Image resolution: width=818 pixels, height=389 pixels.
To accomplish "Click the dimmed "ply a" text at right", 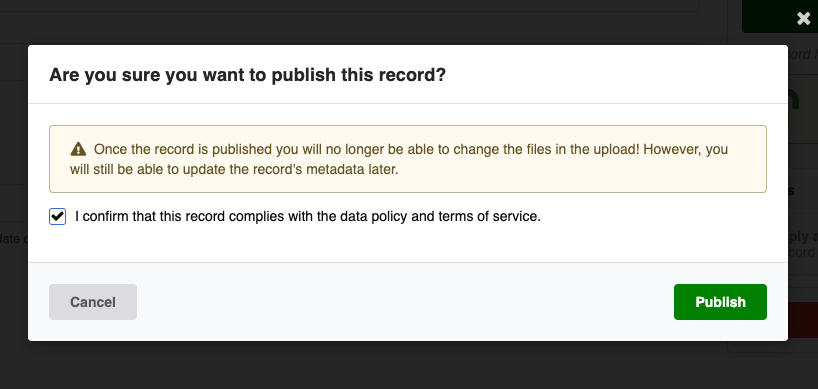I will click(803, 236).
